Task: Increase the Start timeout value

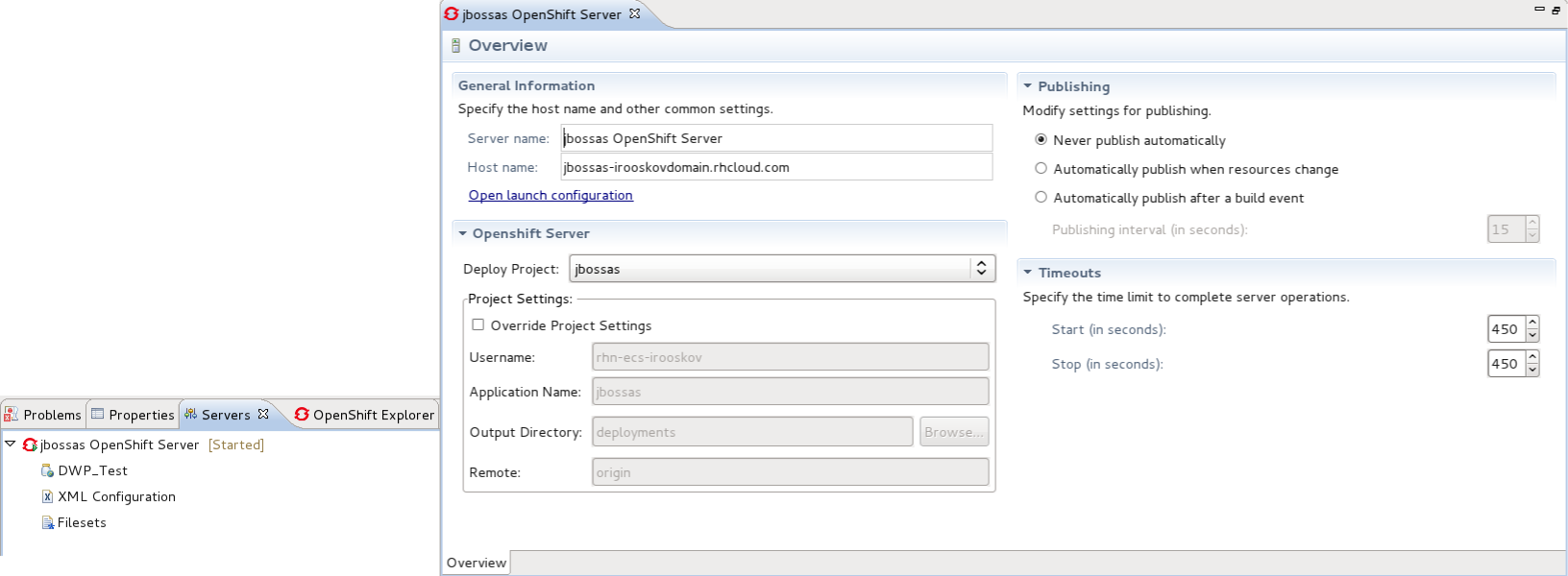Action: [1532, 323]
